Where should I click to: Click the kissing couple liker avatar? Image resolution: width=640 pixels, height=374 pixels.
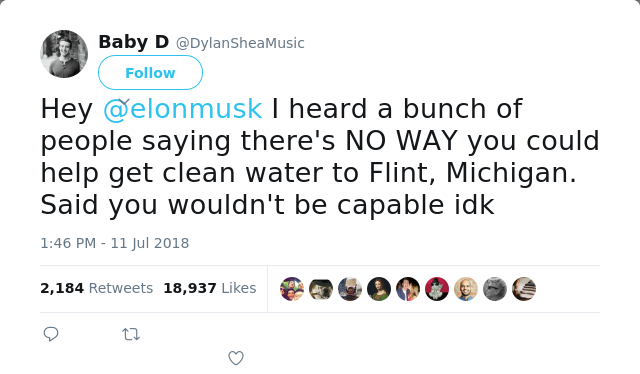(408, 289)
